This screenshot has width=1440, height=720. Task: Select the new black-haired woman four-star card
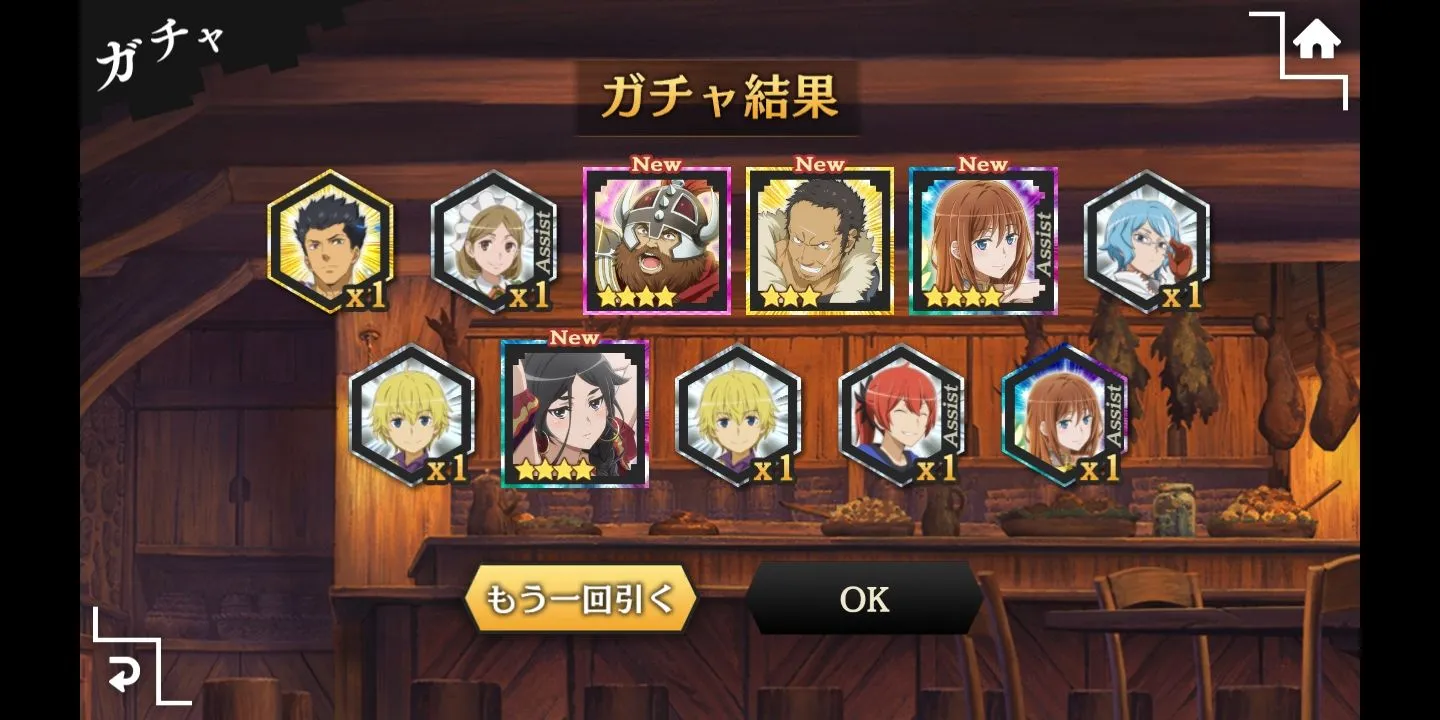575,414
